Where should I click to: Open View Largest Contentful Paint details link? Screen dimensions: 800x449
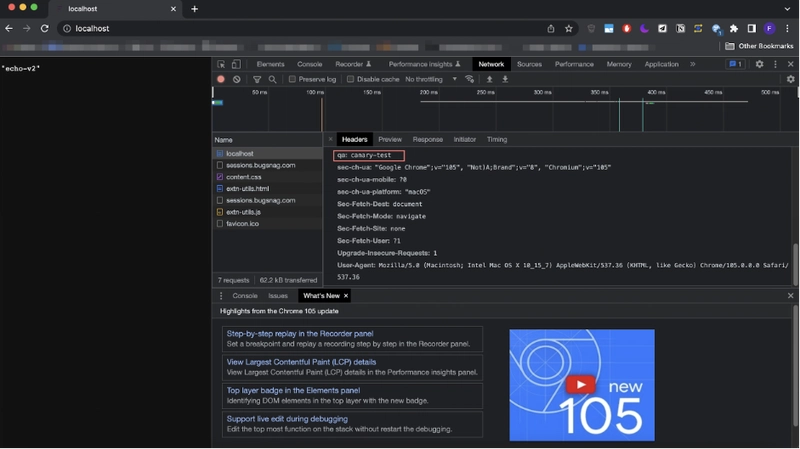pyautogui.click(x=301, y=362)
